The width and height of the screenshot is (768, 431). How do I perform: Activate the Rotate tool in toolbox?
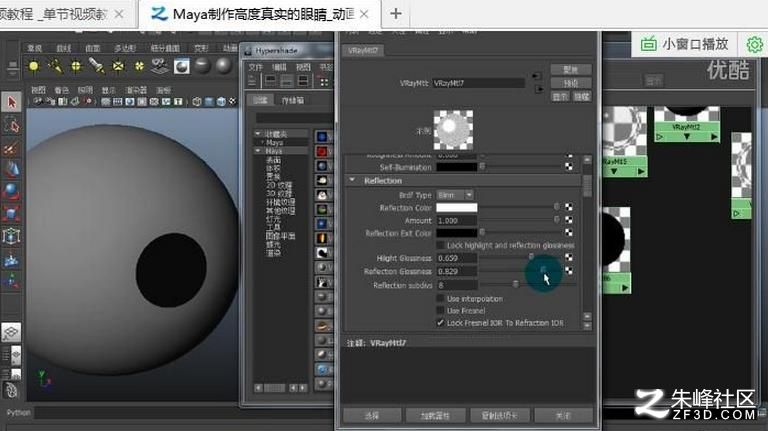click(11, 192)
